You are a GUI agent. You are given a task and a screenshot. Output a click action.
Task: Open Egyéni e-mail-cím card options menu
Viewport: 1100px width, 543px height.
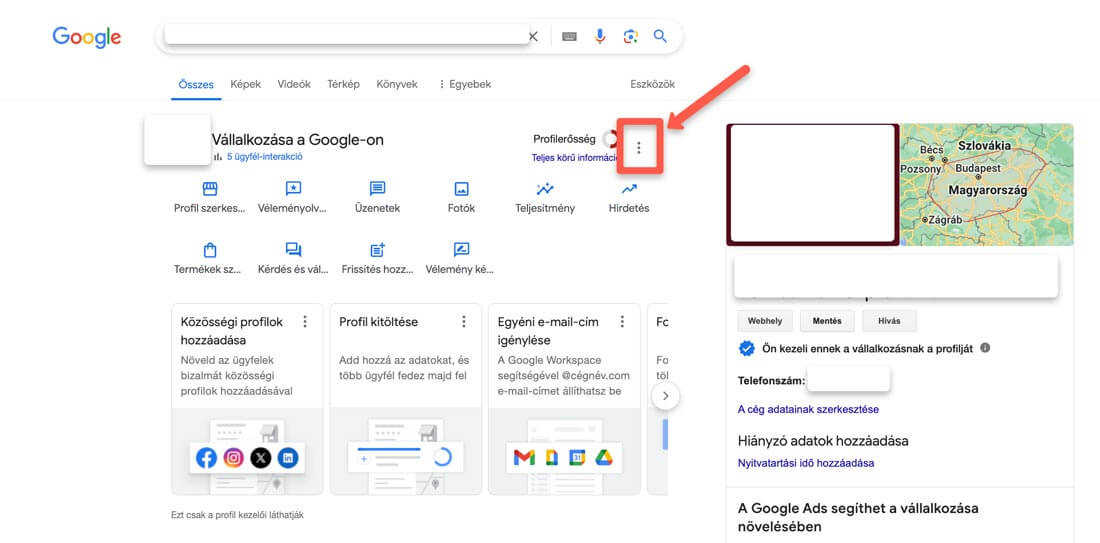click(x=622, y=321)
